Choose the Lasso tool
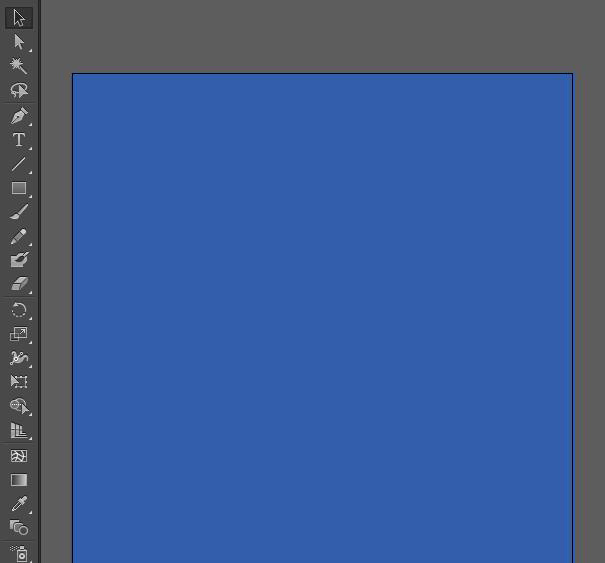This screenshot has width=605, height=563. [x=19, y=90]
